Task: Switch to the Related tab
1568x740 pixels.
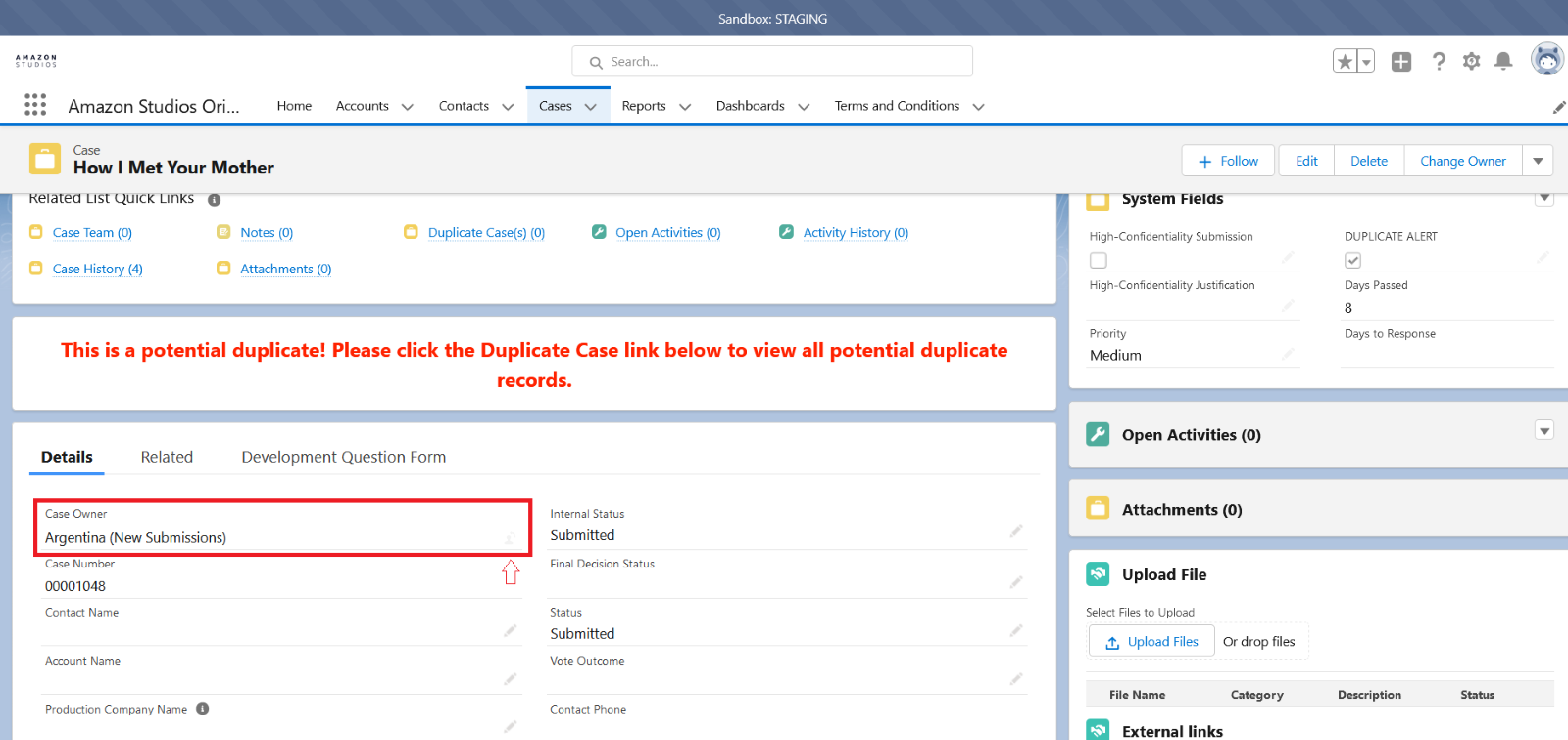Action: [x=167, y=457]
